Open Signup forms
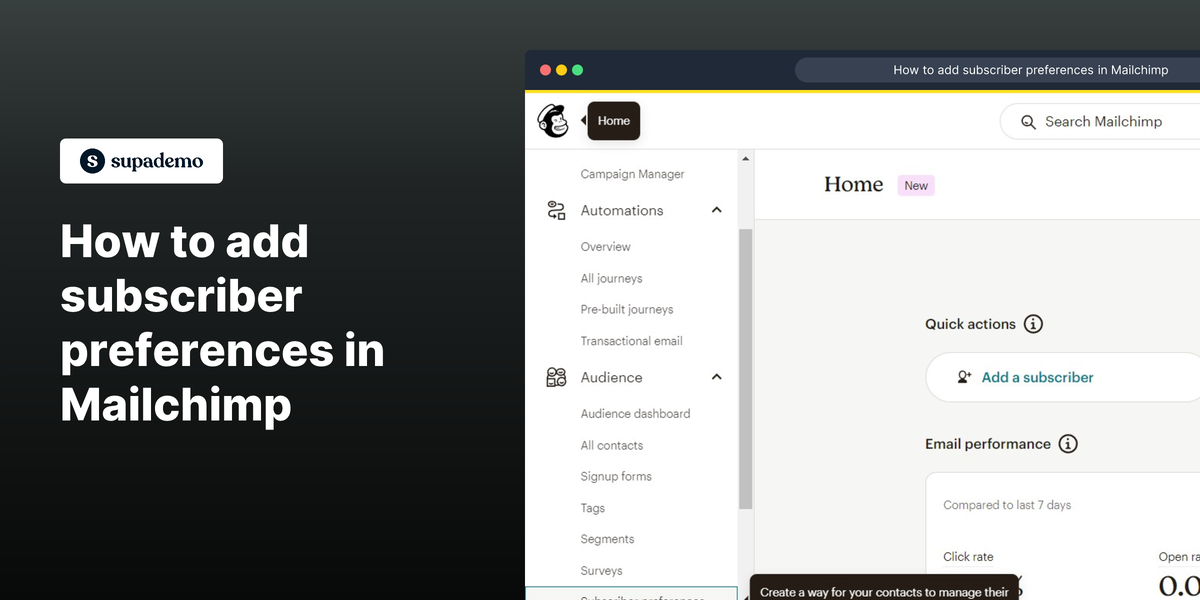This screenshot has height=600, width=1200. pos(616,476)
